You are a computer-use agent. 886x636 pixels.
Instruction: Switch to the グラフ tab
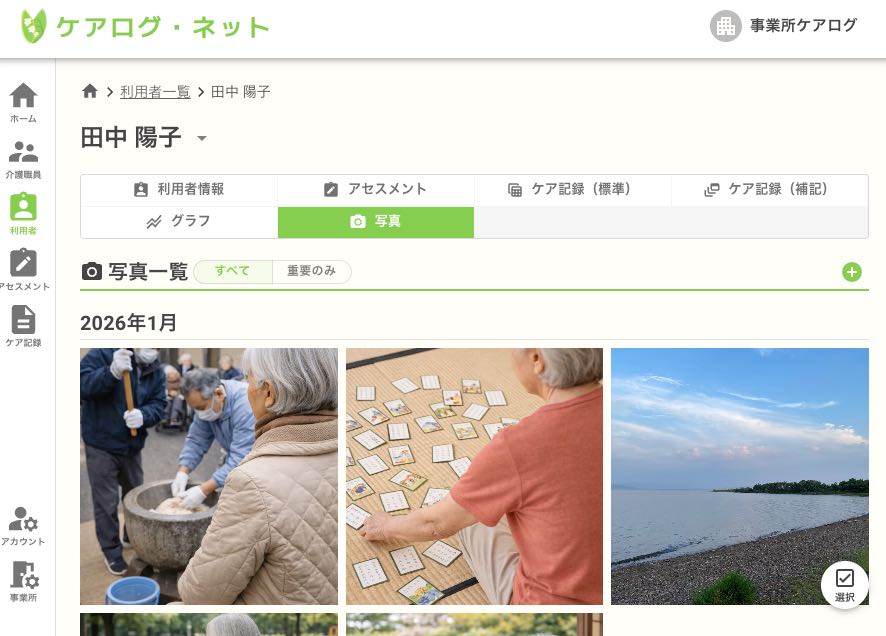point(179,221)
